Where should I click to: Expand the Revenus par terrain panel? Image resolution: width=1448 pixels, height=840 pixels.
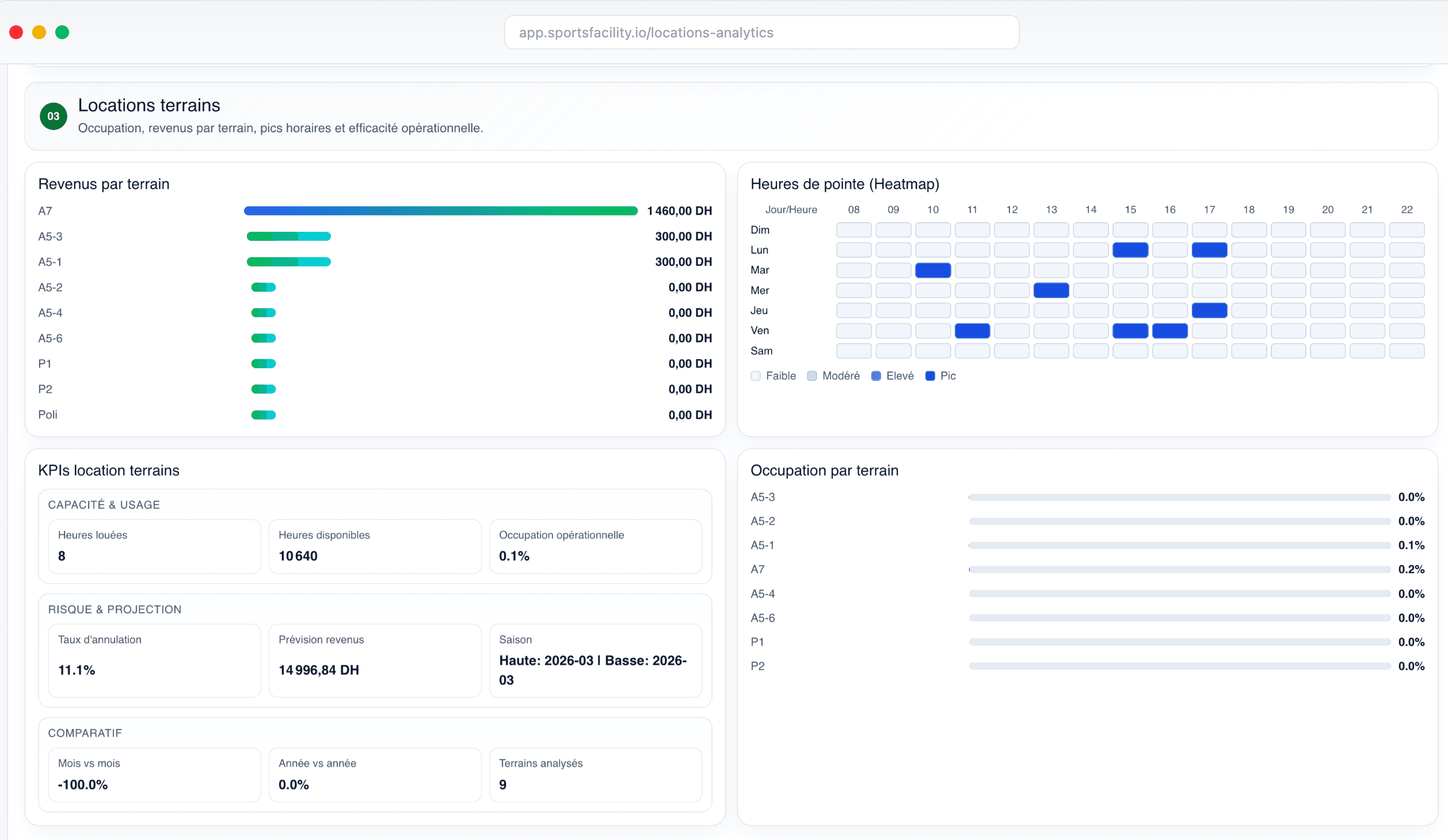(104, 184)
